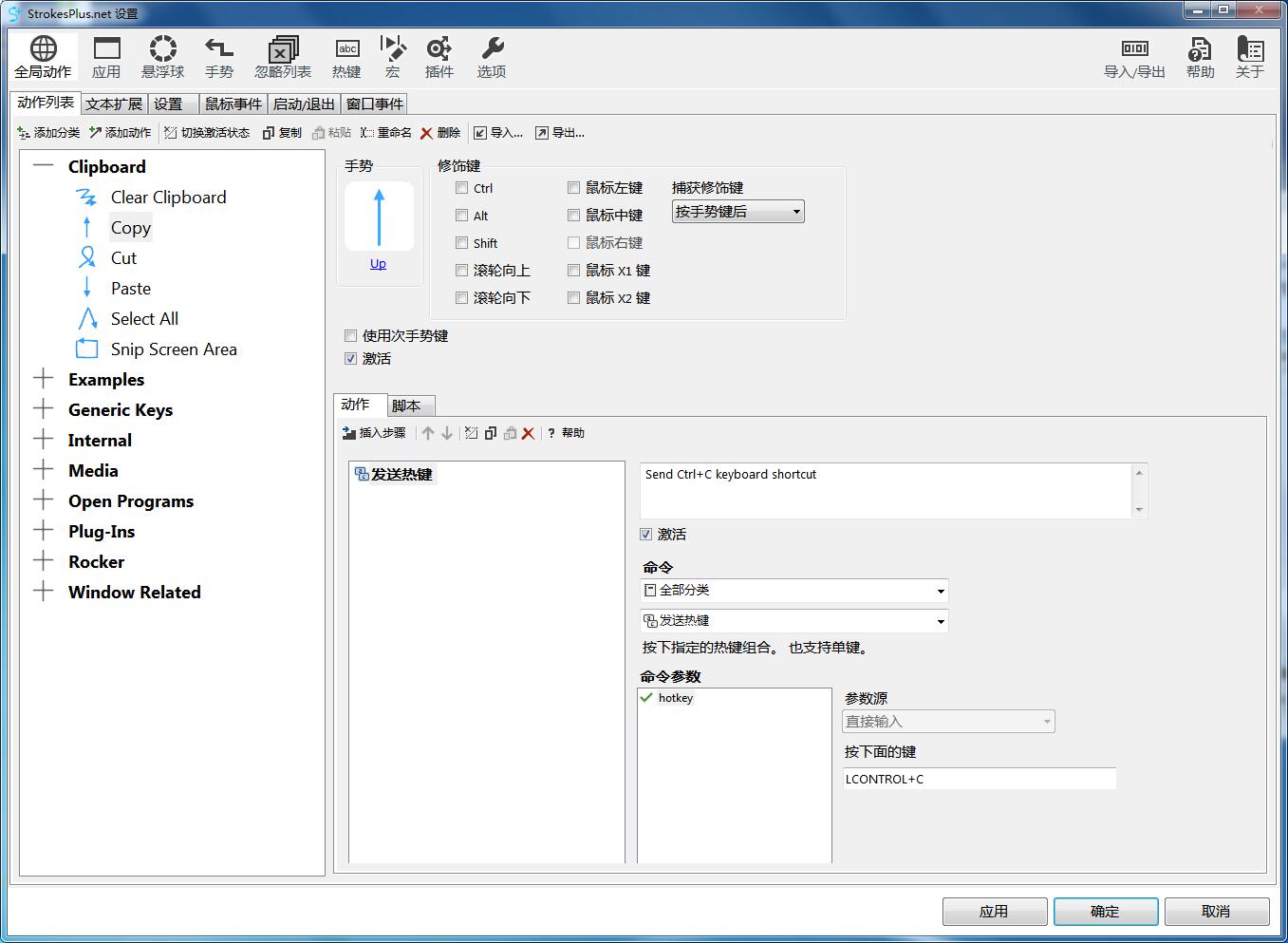Open the 发送热键 command dropdown
The width and height of the screenshot is (1288, 943).
click(x=794, y=621)
